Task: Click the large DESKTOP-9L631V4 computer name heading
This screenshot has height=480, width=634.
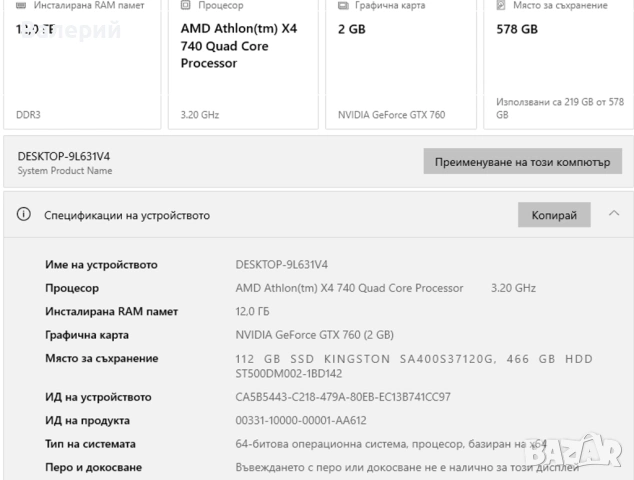Action: point(63,156)
